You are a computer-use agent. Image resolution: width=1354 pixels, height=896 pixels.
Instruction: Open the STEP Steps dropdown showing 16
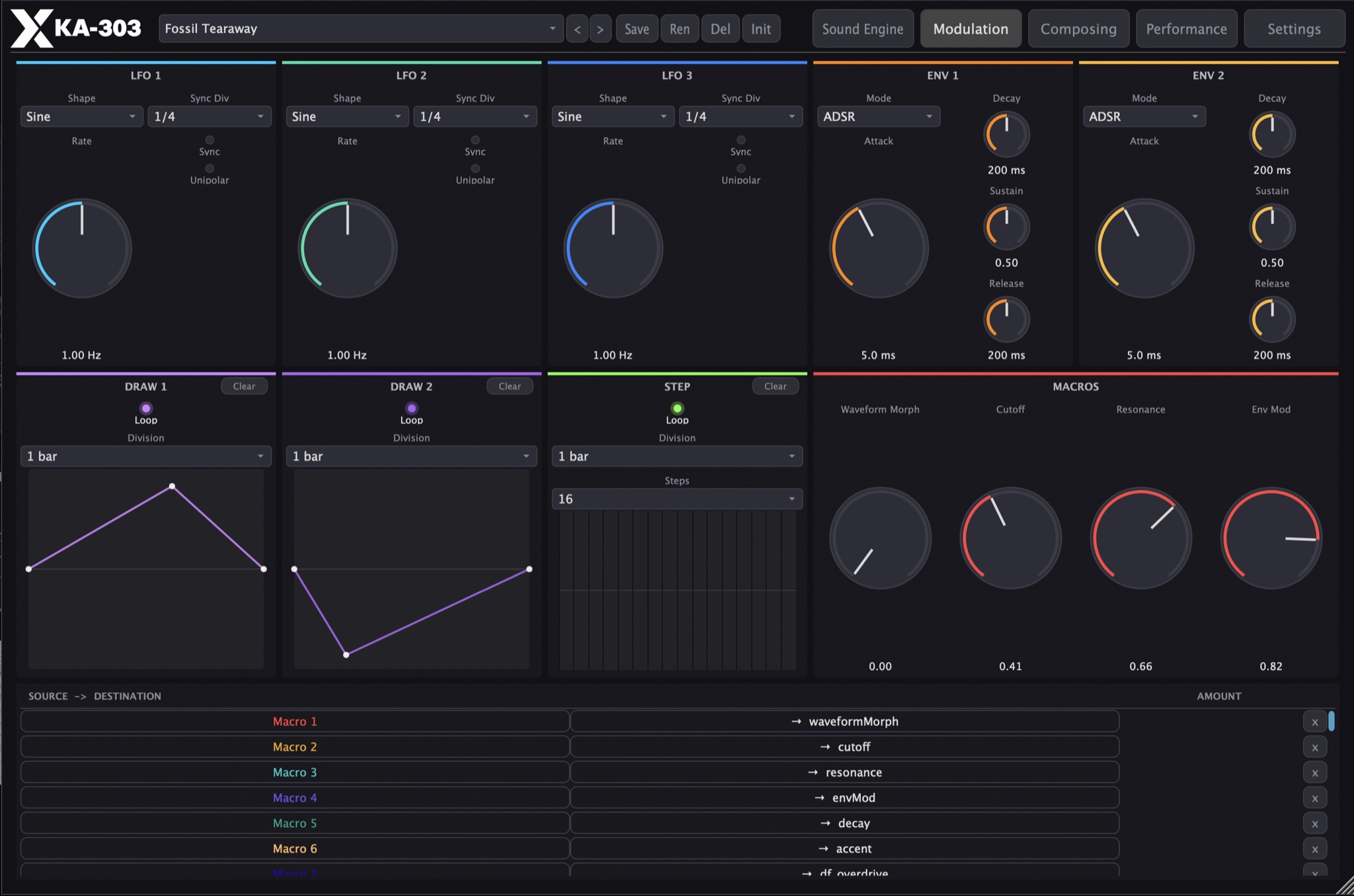(677, 499)
